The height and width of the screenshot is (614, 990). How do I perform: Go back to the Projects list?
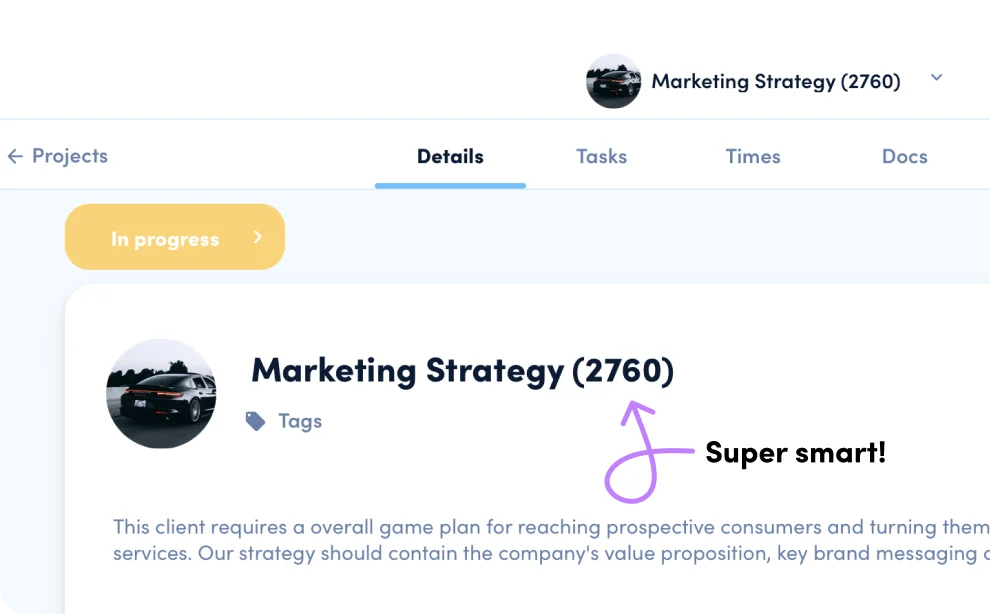(69, 157)
